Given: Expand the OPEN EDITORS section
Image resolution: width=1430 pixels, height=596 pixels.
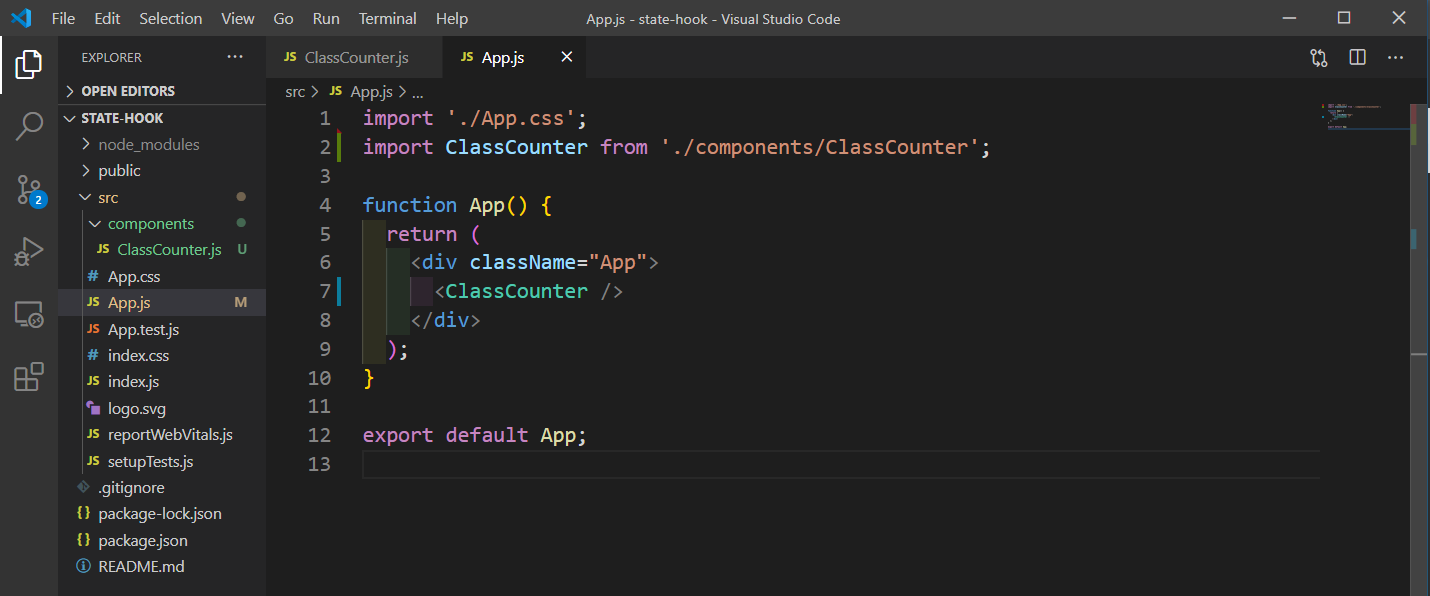Looking at the screenshot, I should [x=127, y=91].
